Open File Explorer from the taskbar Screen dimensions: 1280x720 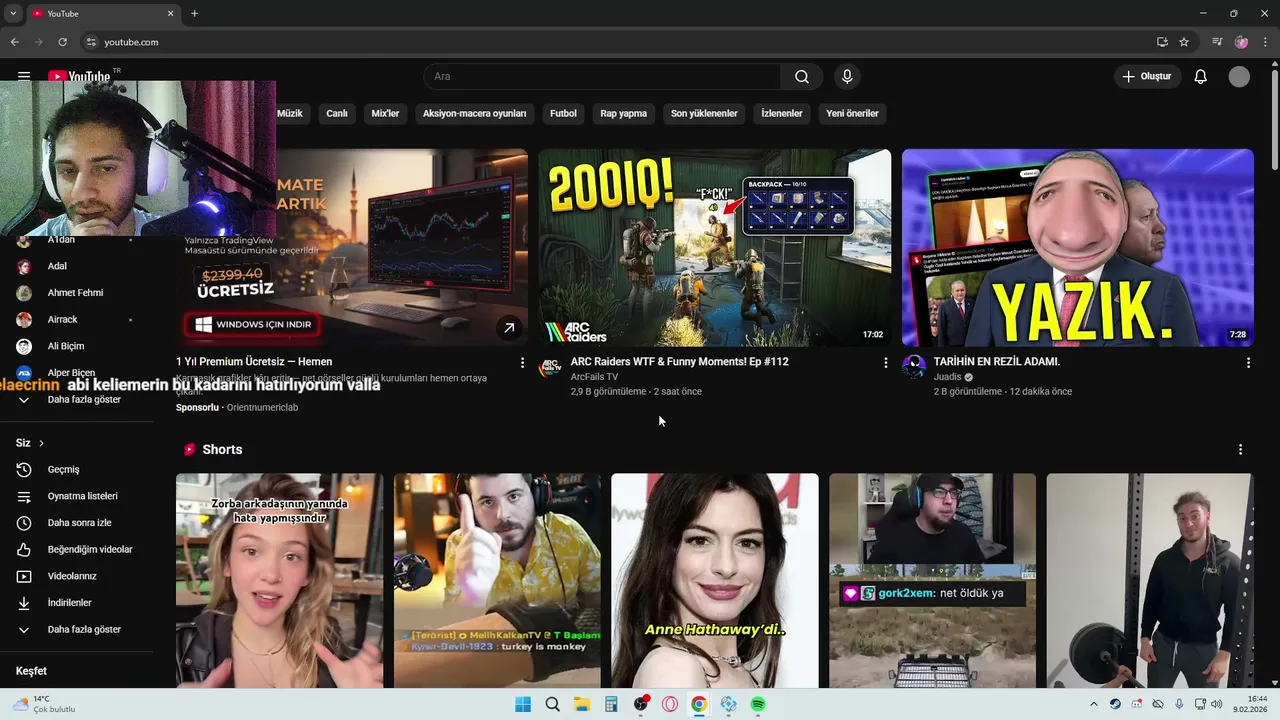[x=582, y=705]
